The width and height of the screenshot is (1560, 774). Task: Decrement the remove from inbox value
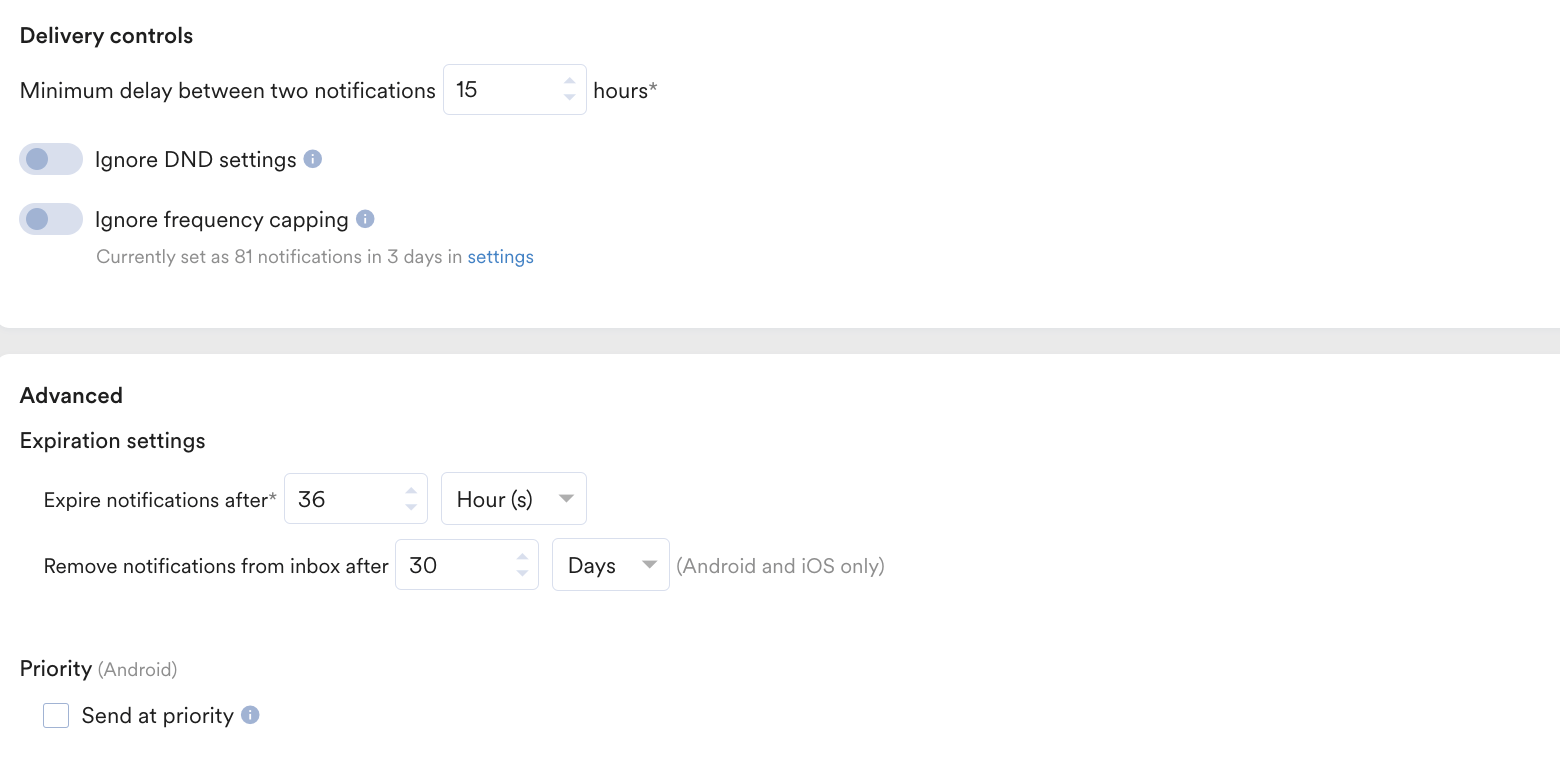522,573
